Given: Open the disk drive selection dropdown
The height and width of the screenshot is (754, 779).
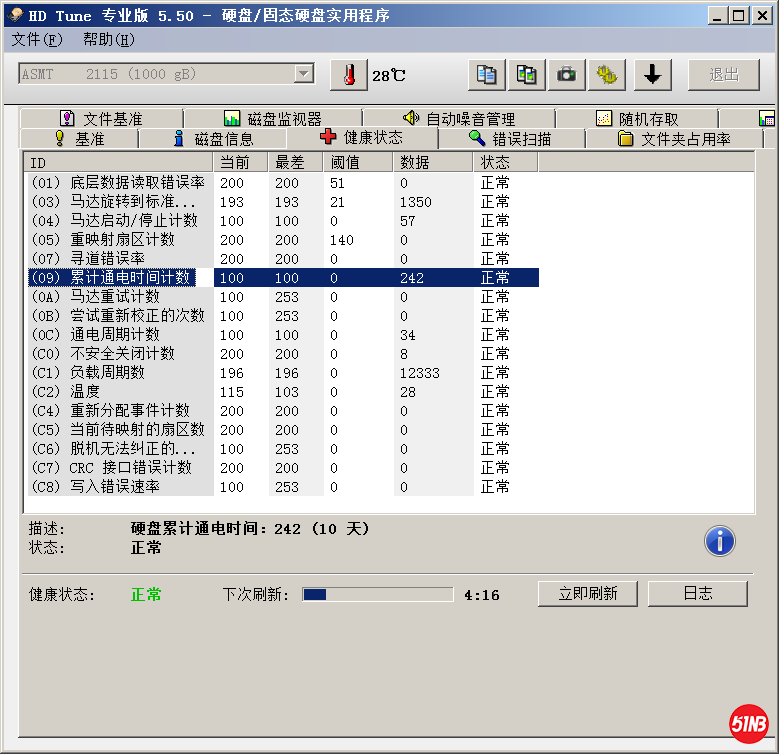Looking at the screenshot, I should point(304,75).
